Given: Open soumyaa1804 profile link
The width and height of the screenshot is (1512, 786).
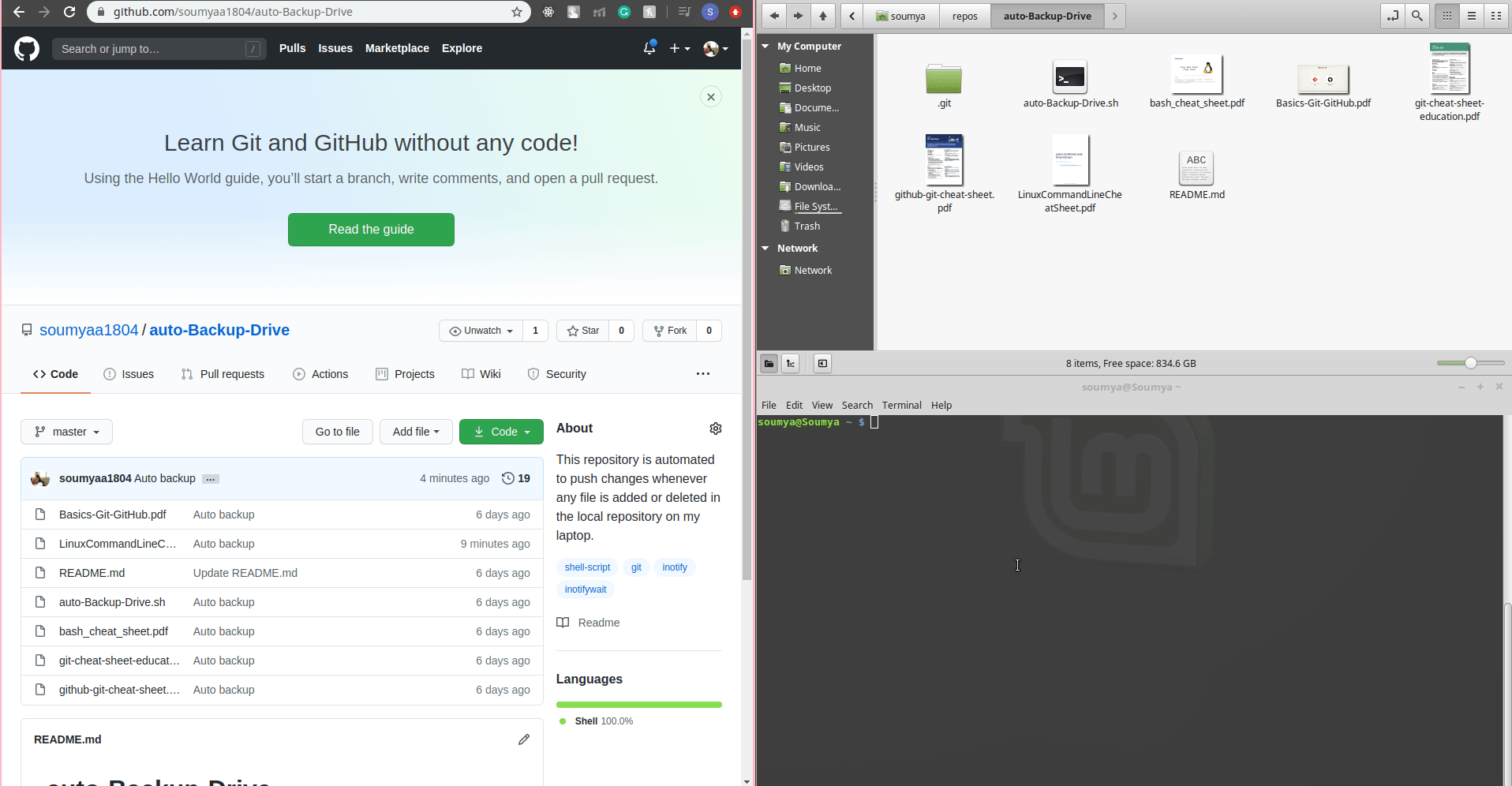Looking at the screenshot, I should [x=89, y=330].
